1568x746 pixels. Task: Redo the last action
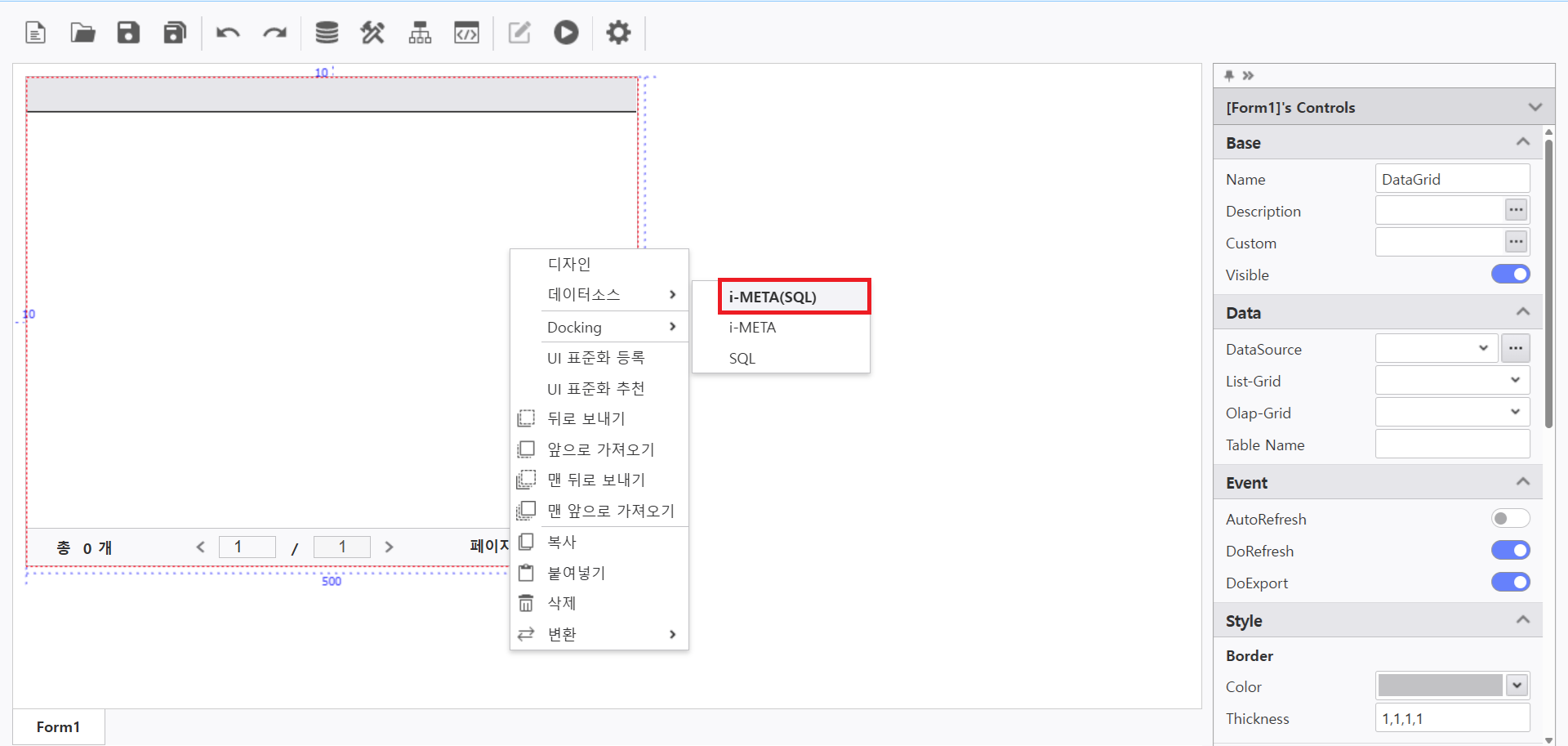coord(274,33)
